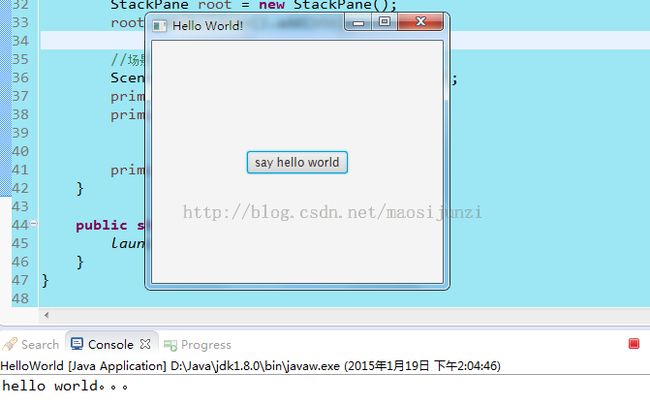Select the Console tab
Viewport: 650px width, 404px height.
(x=110, y=344)
